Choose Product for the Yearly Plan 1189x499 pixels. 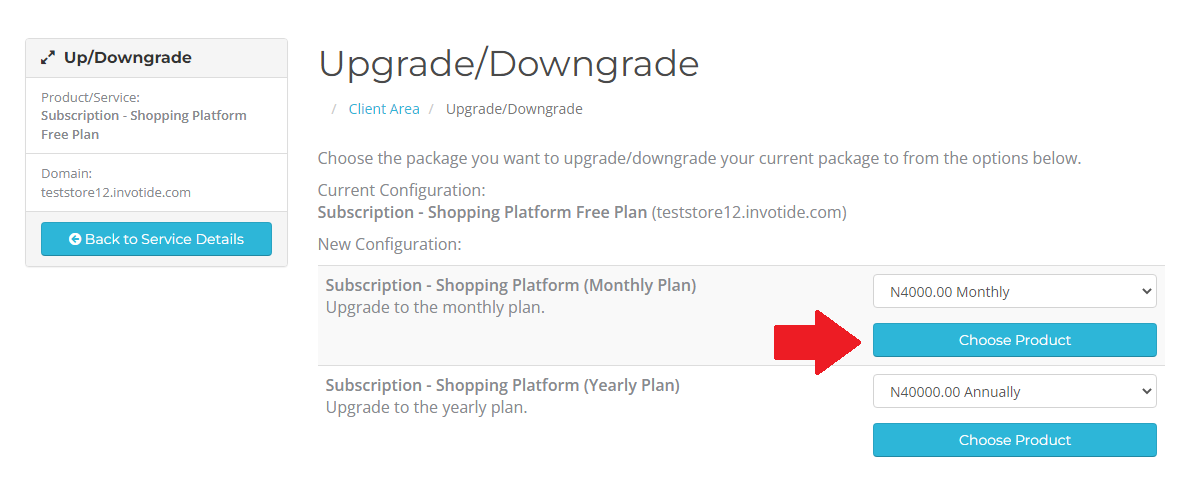point(1014,440)
